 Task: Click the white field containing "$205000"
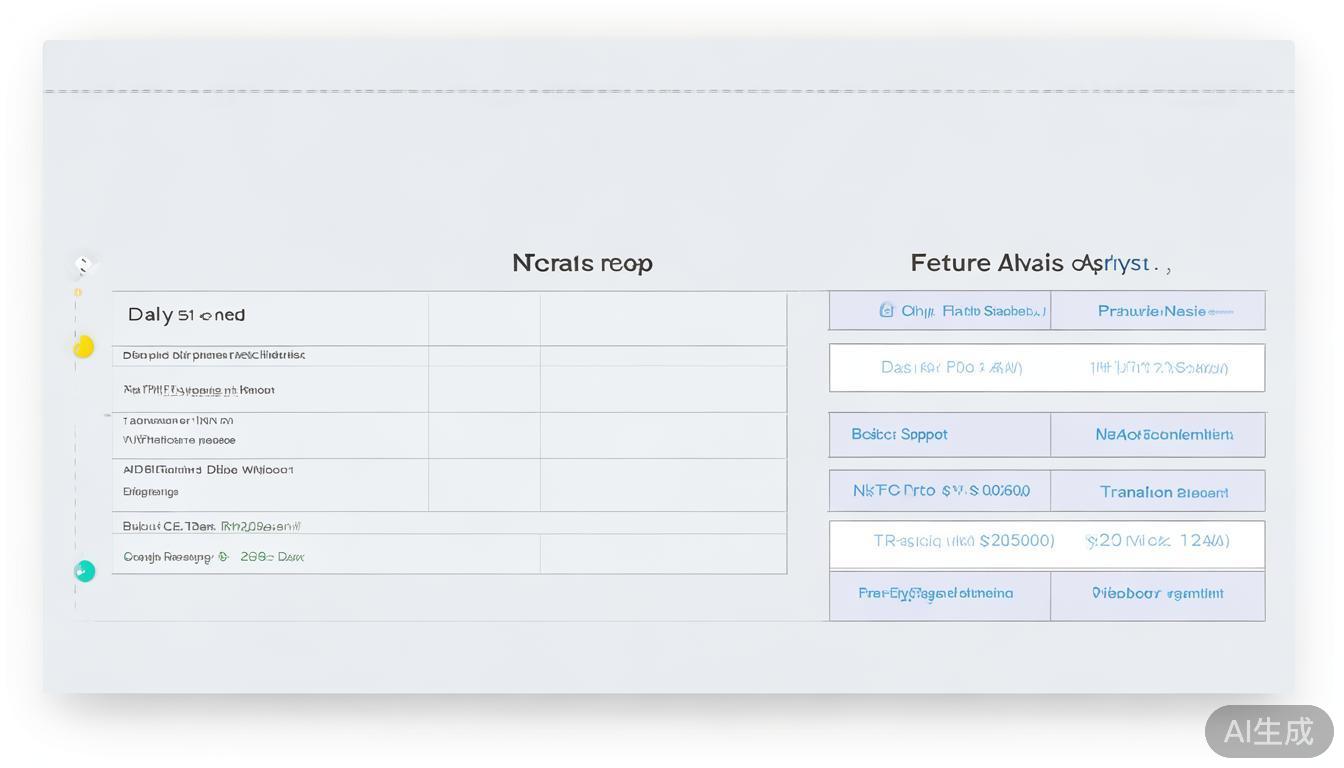tap(940, 541)
